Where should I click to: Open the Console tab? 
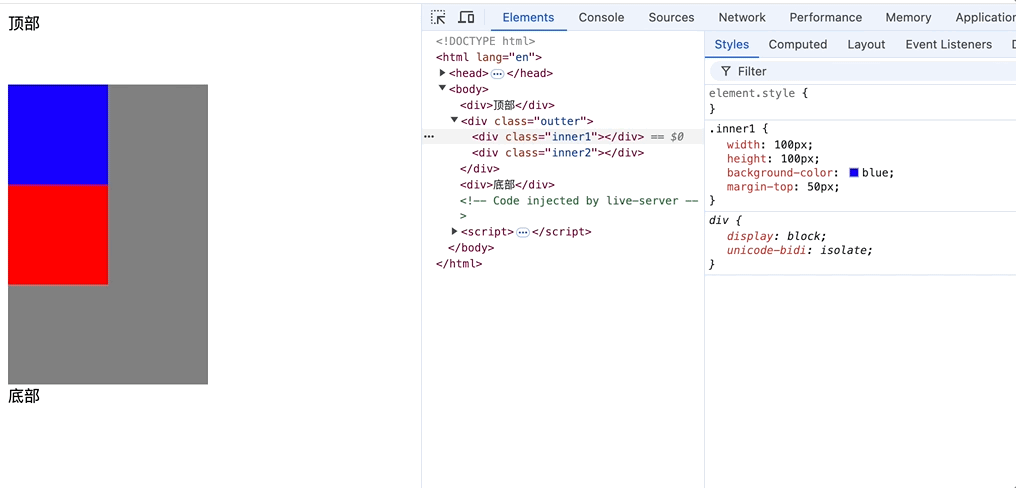click(x=601, y=17)
